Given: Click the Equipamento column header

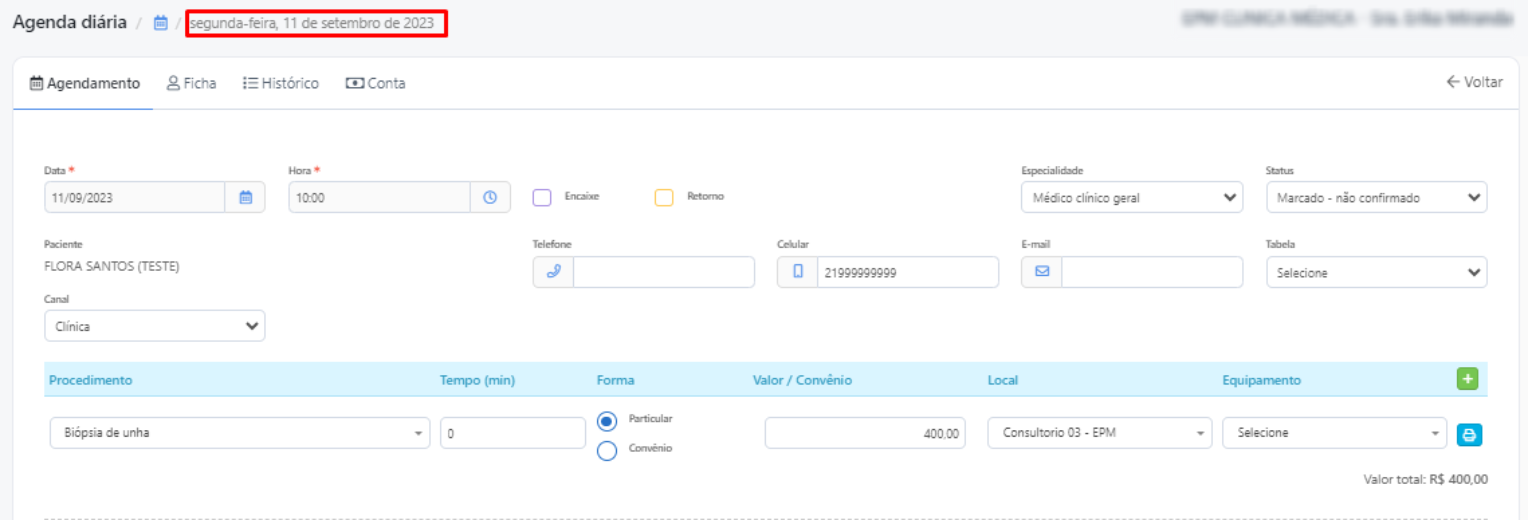Looking at the screenshot, I should pyautogui.click(x=1262, y=380).
